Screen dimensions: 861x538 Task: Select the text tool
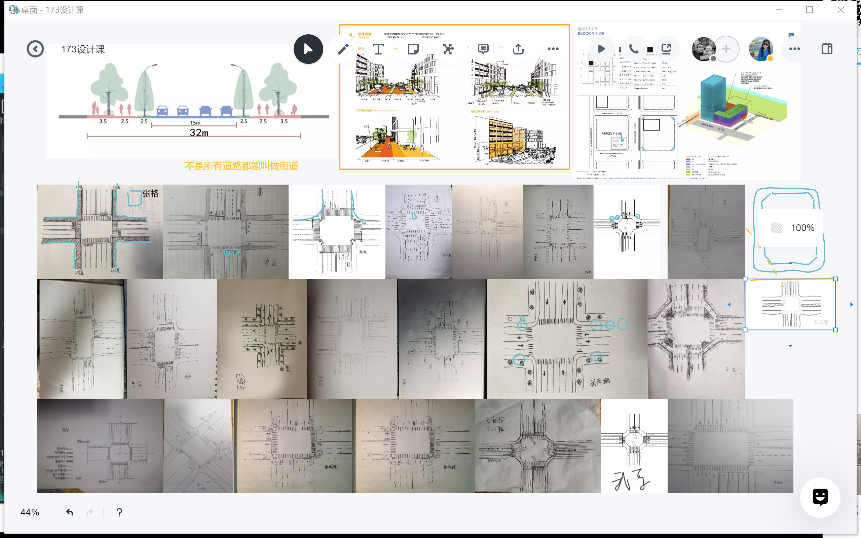[379, 48]
